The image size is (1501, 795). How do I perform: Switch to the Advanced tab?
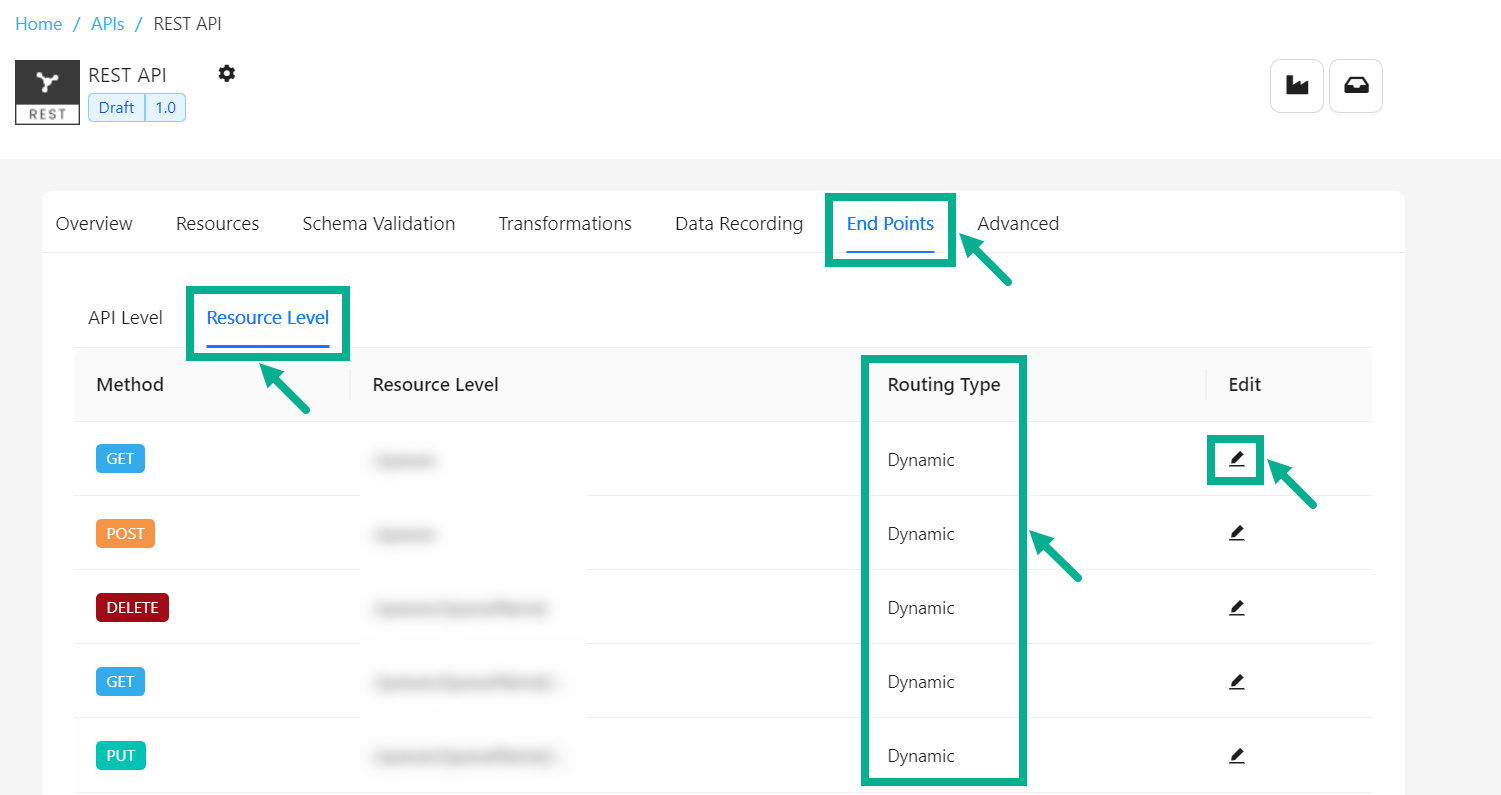tap(1017, 224)
